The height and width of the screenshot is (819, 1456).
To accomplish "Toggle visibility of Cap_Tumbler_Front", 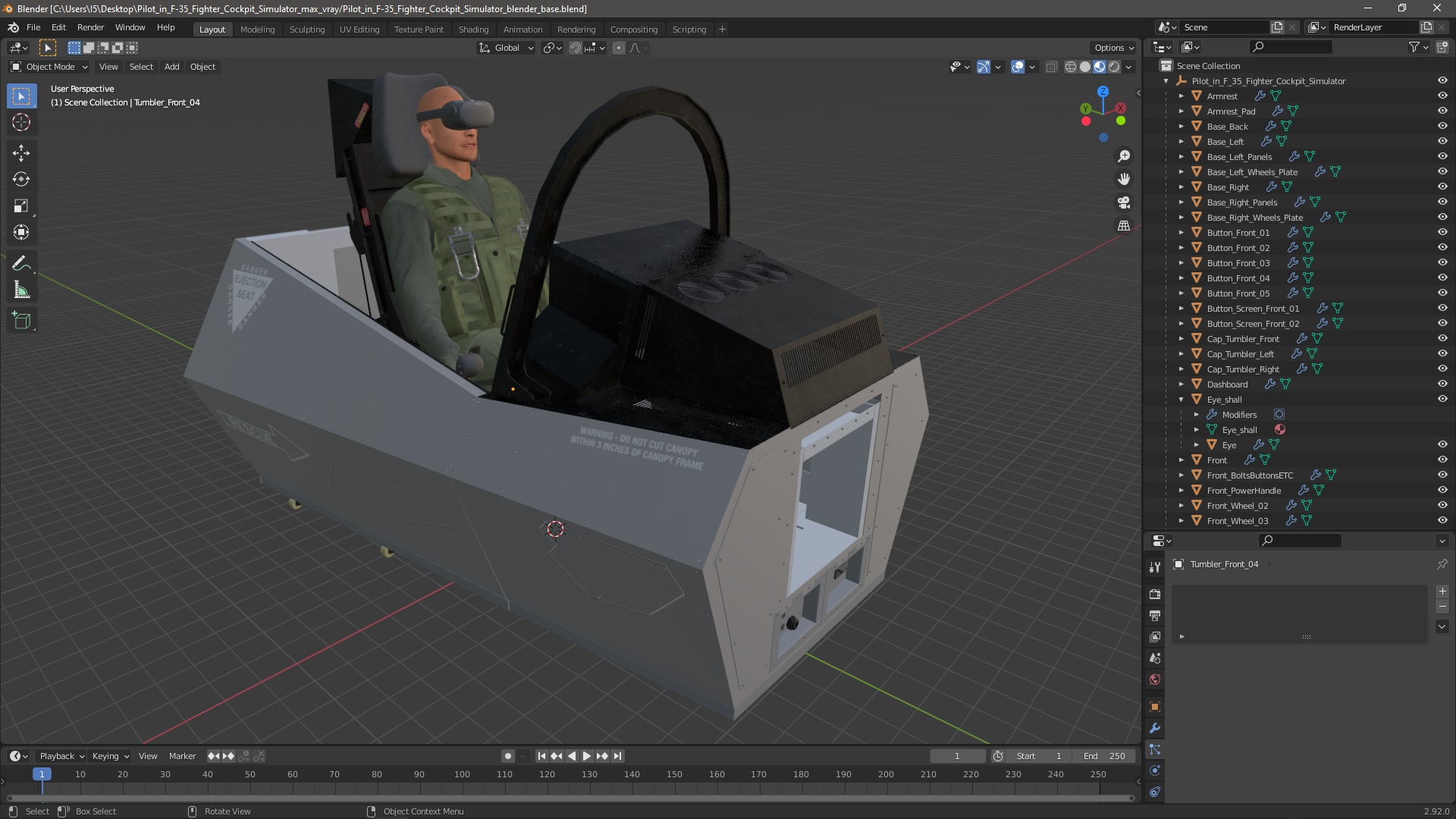I will click(x=1442, y=338).
